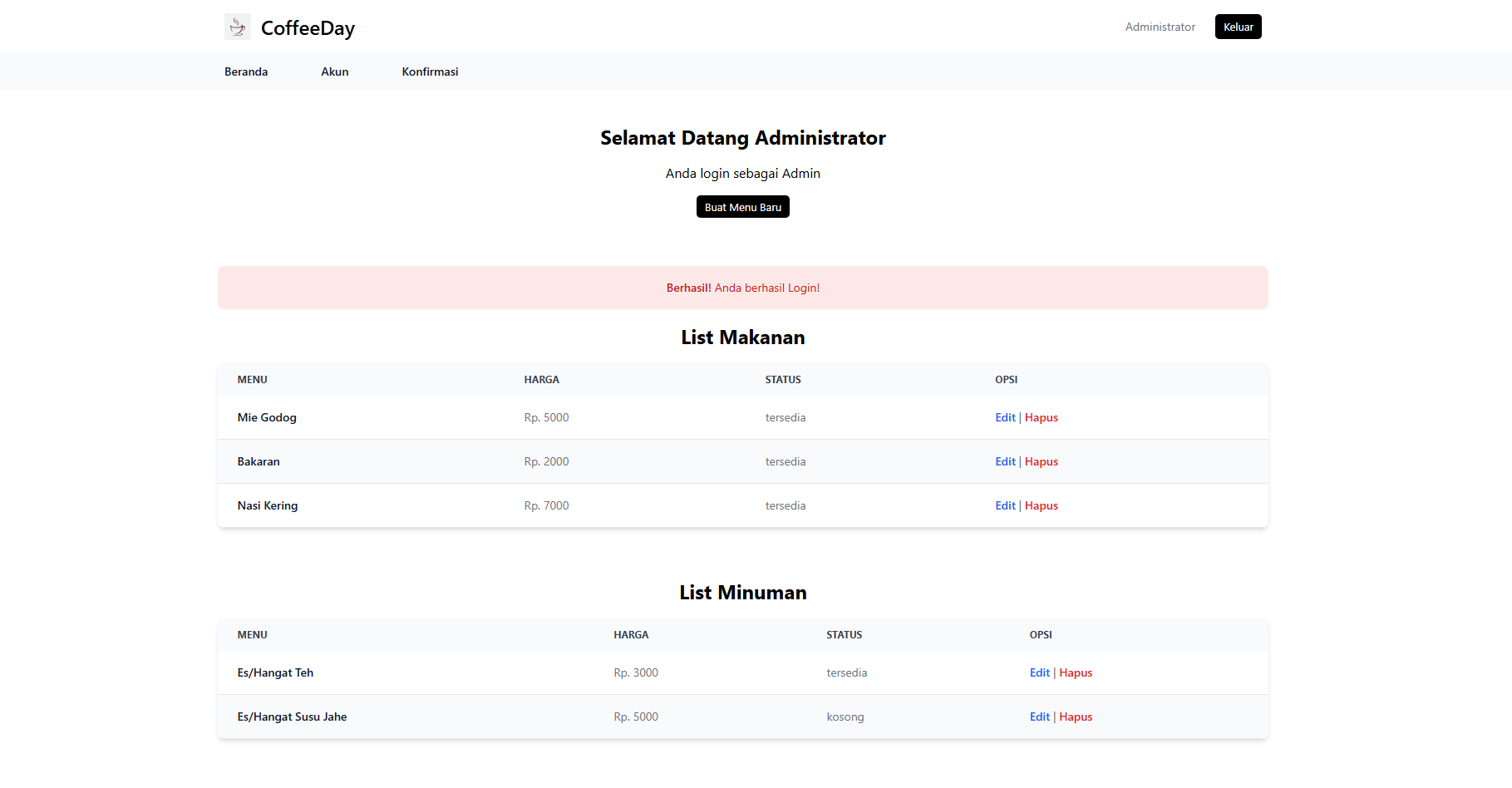
Task: Click the STATUS column header in List Minuman
Action: click(844, 634)
